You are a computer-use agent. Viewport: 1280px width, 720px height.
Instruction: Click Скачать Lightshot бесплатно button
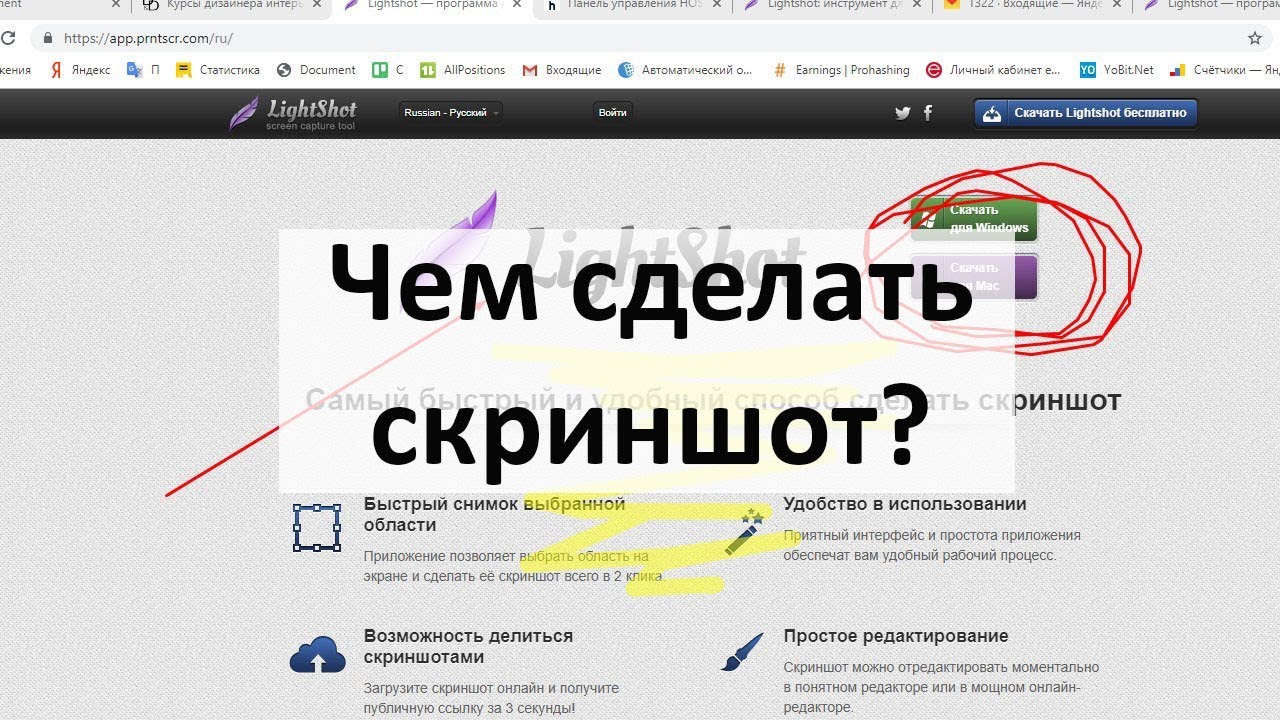tap(1085, 113)
